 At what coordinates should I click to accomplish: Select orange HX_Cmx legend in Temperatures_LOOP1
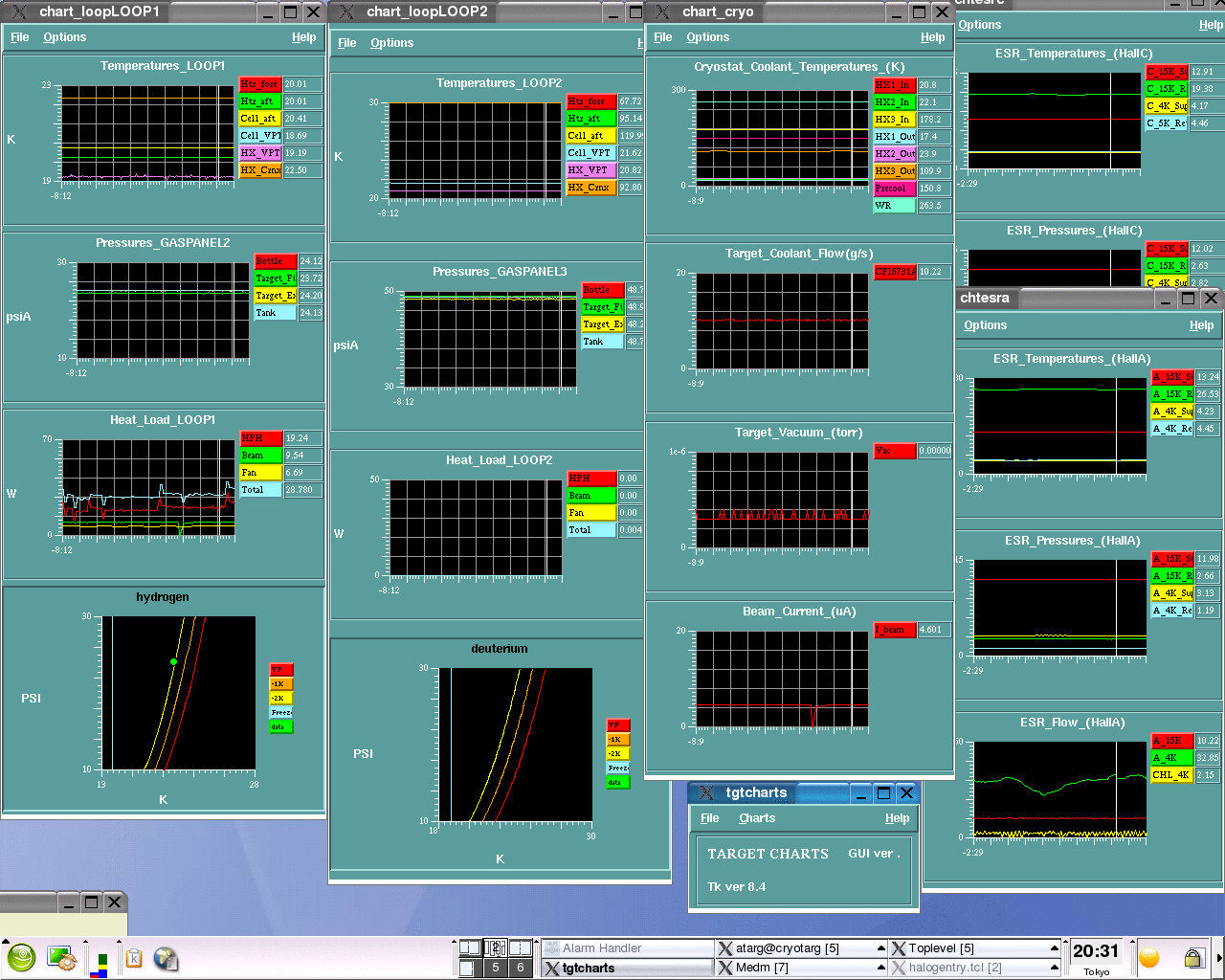pos(260,170)
